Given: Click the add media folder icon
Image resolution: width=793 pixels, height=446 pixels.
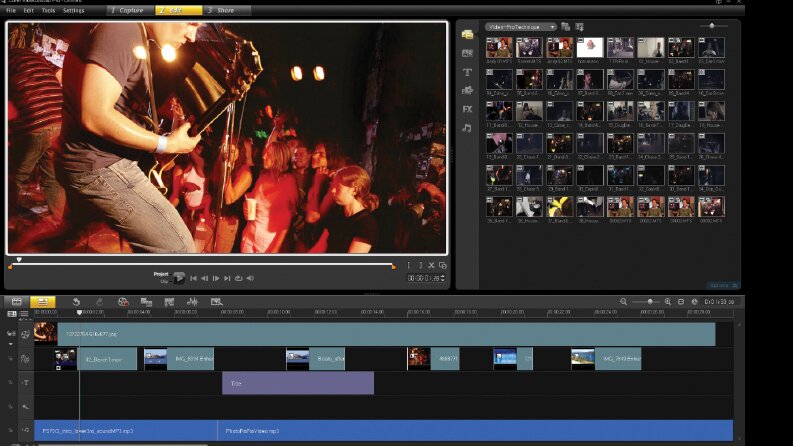Looking at the screenshot, I should tap(565, 27).
